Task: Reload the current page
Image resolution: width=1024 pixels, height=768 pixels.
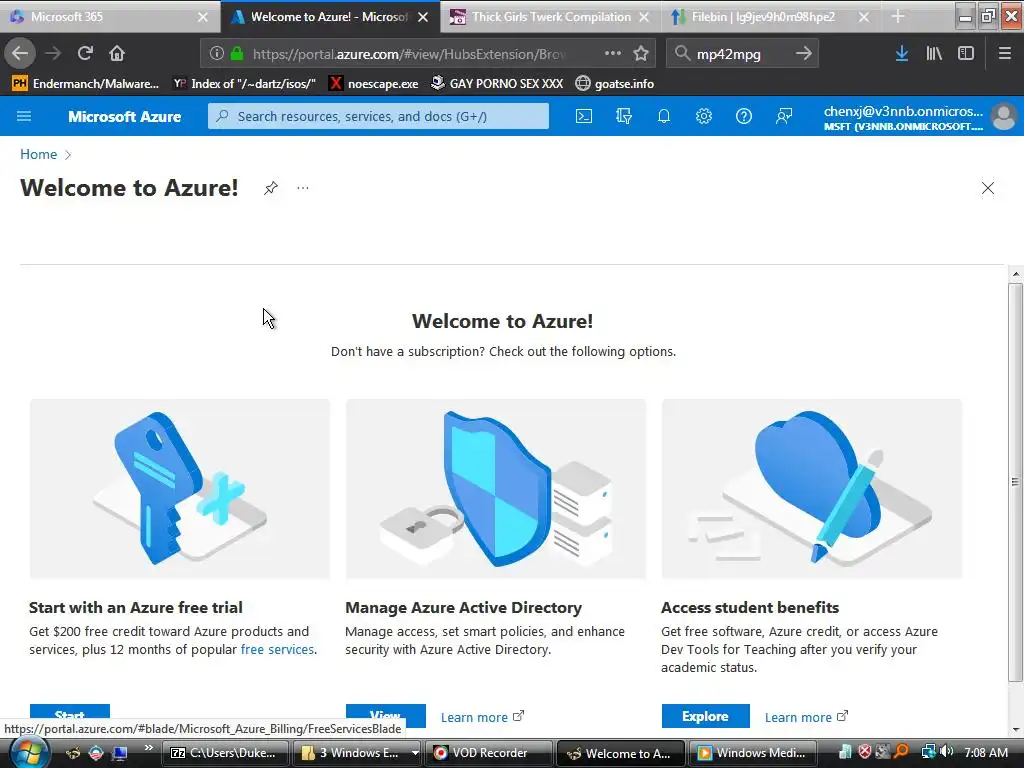Action: 85,53
